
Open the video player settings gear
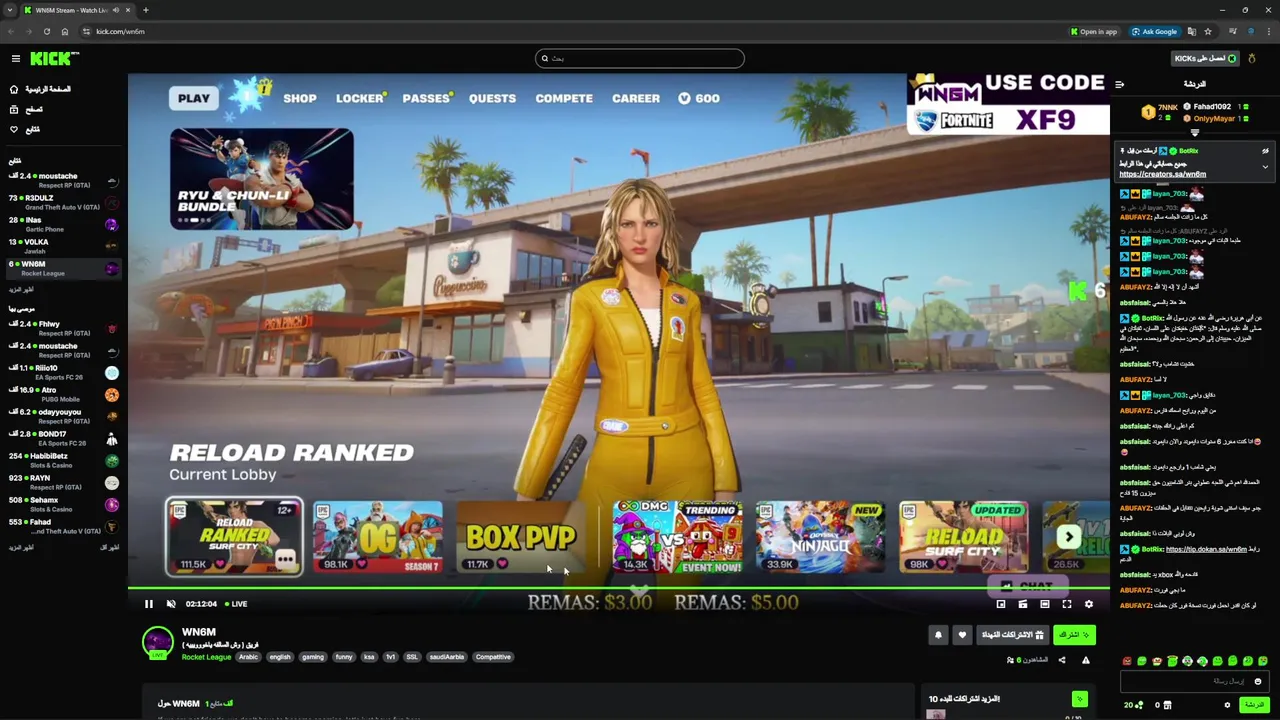click(1089, 604)
